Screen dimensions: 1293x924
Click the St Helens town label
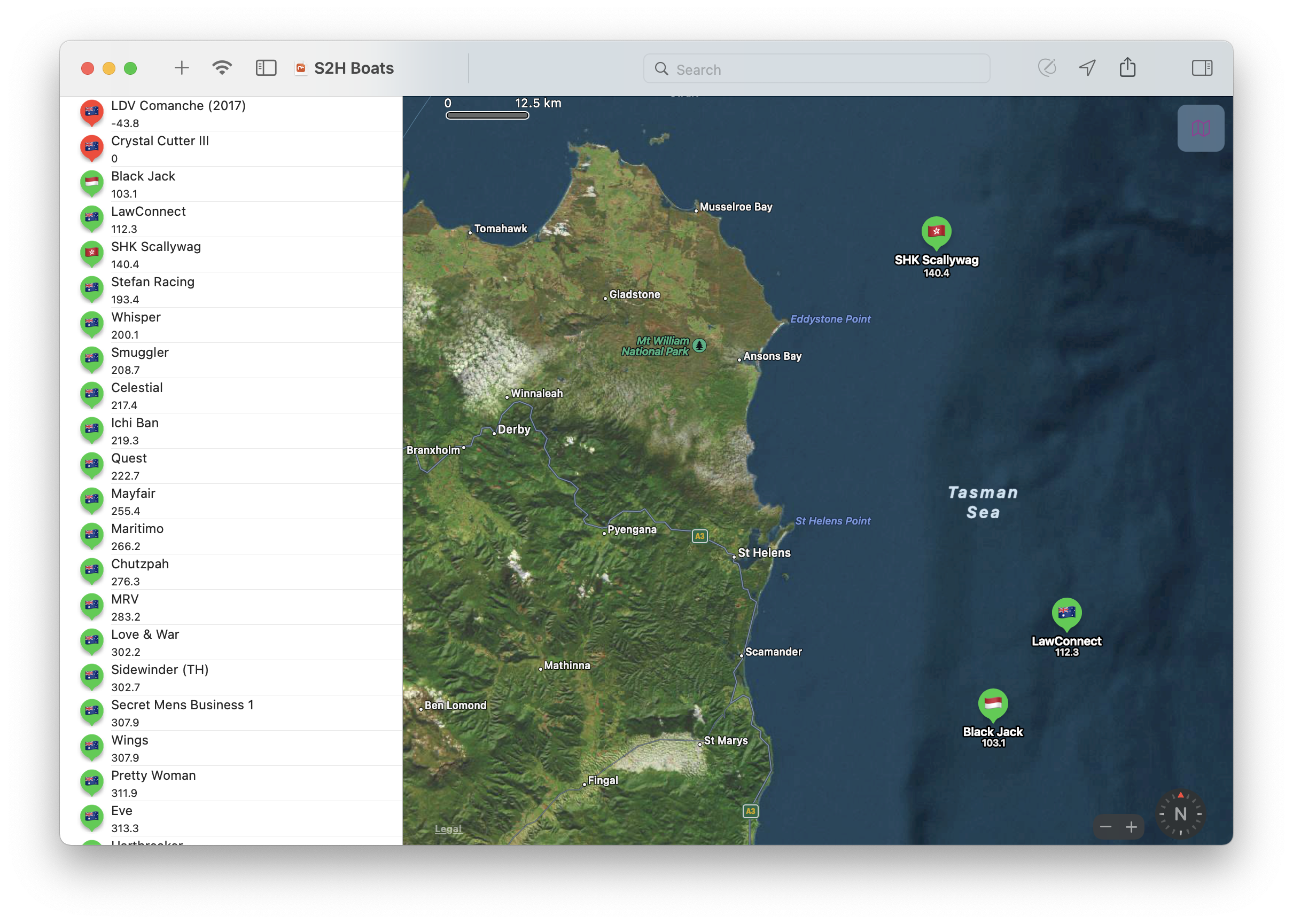(x=764, y=552)
